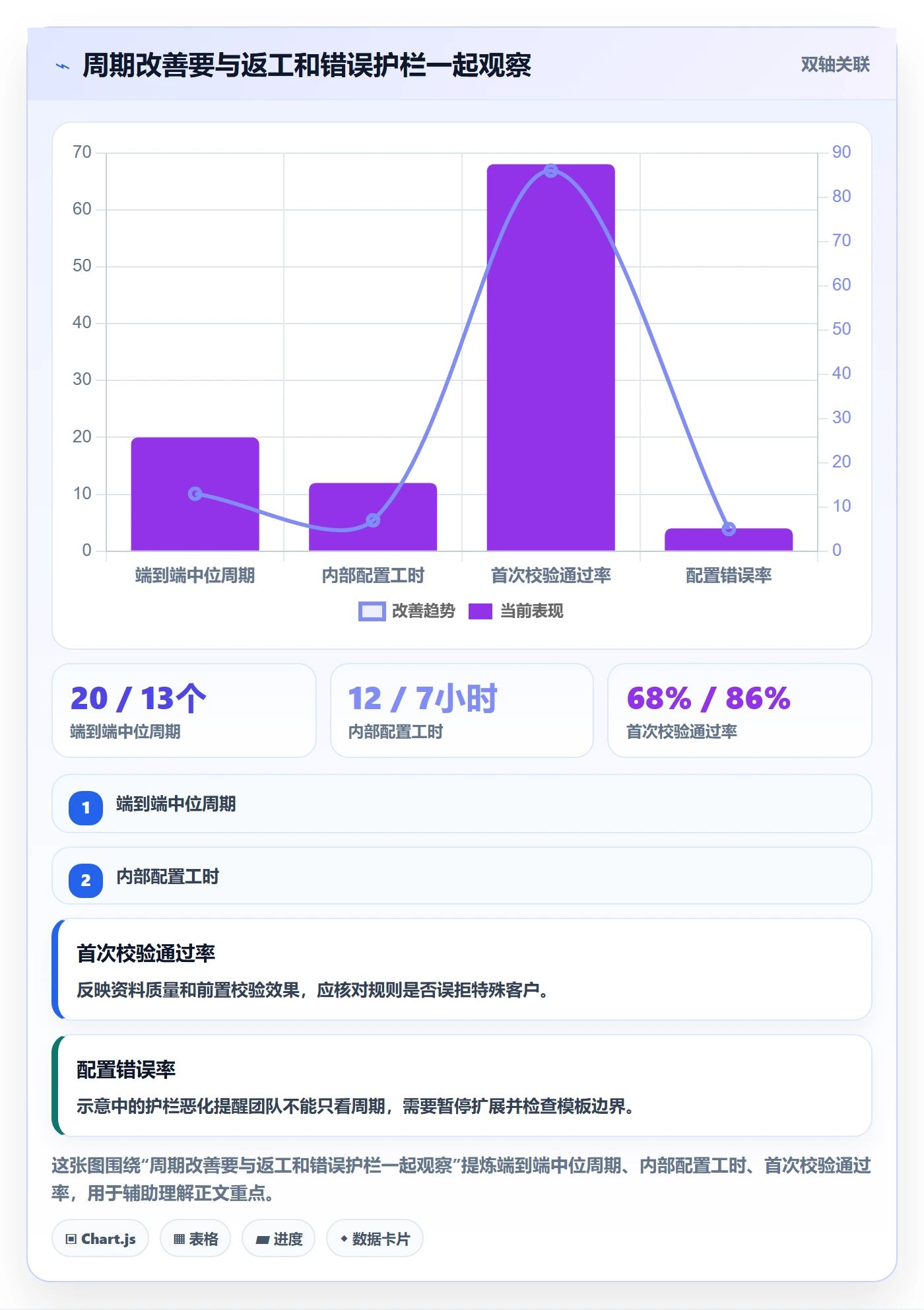Screen dimensions: 924x1310
Task: Click the trend point on 端到端中位周期 bar
Action: click(x=195, y=493)
